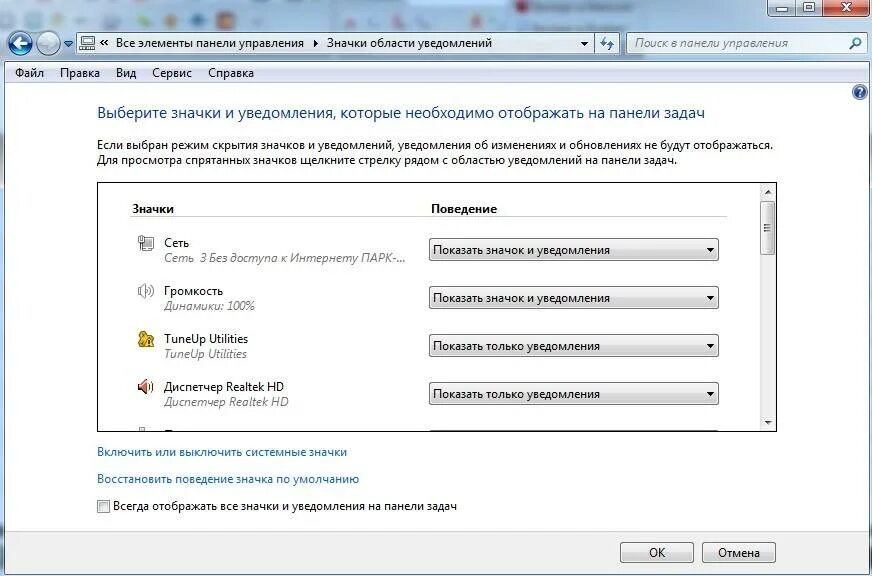Click the Диспетчер Realtek HD icon
Image resolution: width=872 pixels, height=576 pixels.
(145, 386)
